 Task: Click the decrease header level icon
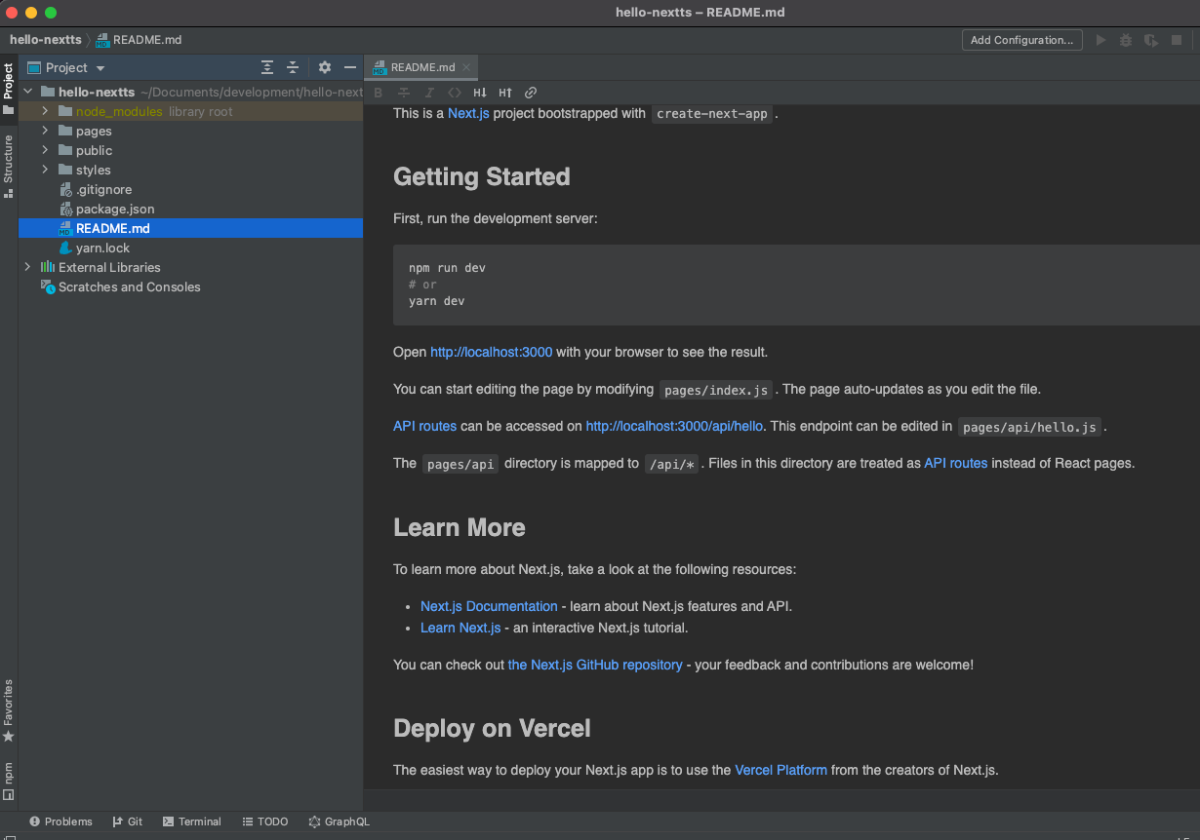(480, 93)
